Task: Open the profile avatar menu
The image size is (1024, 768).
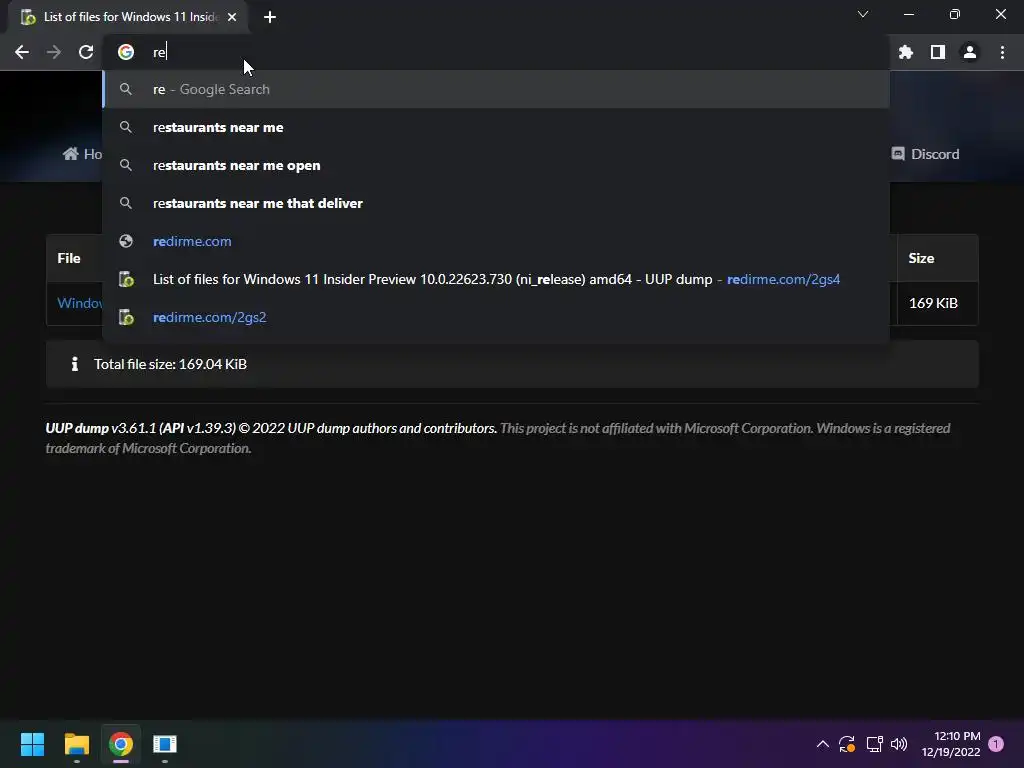Action: (970, 52)
